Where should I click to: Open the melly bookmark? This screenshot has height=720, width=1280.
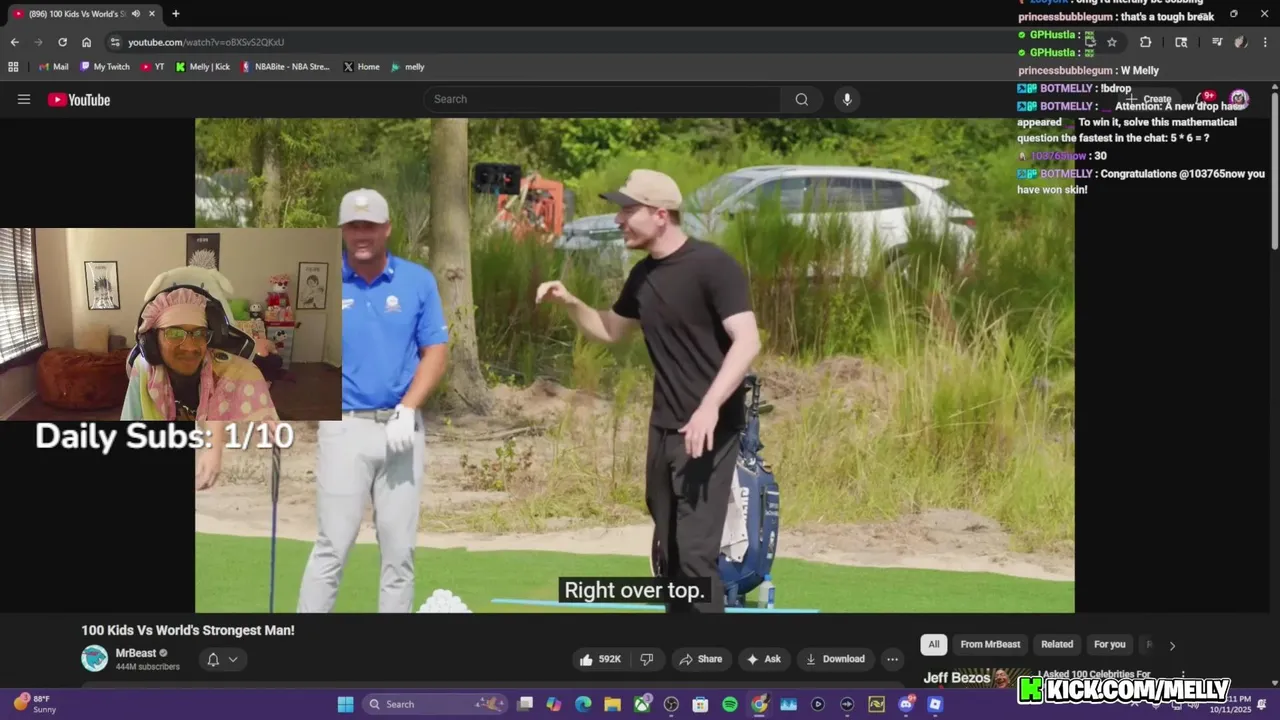coord(408,67)
